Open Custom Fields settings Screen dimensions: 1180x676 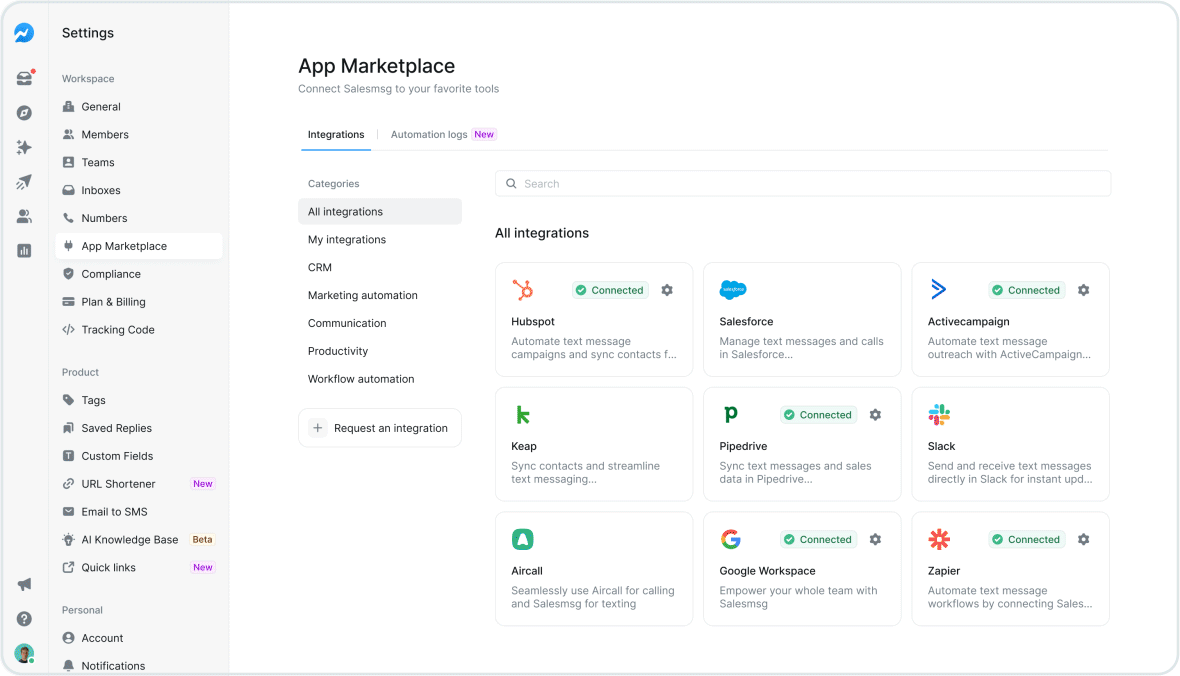[138, 456]
